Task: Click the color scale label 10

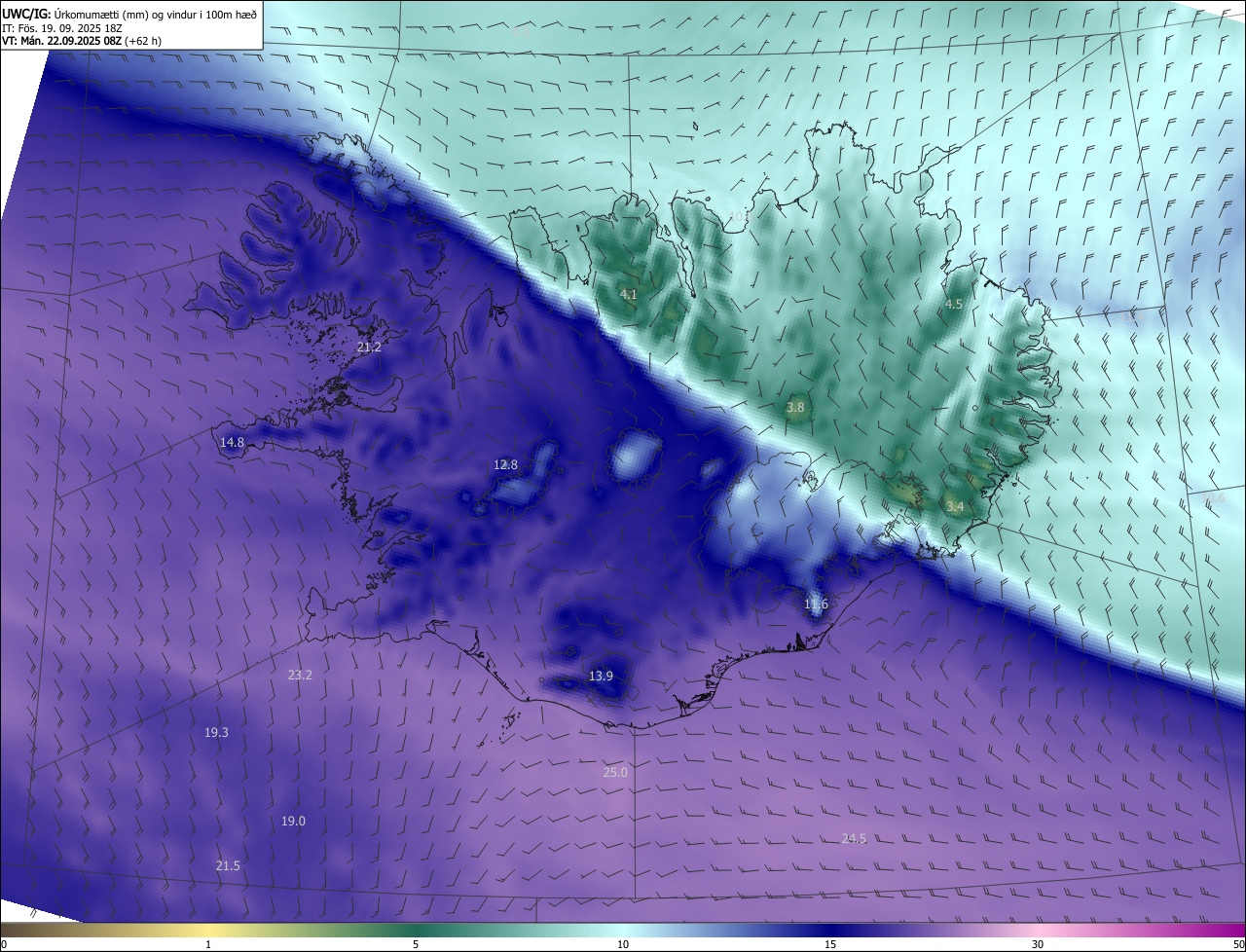Action: pos(623,945)
